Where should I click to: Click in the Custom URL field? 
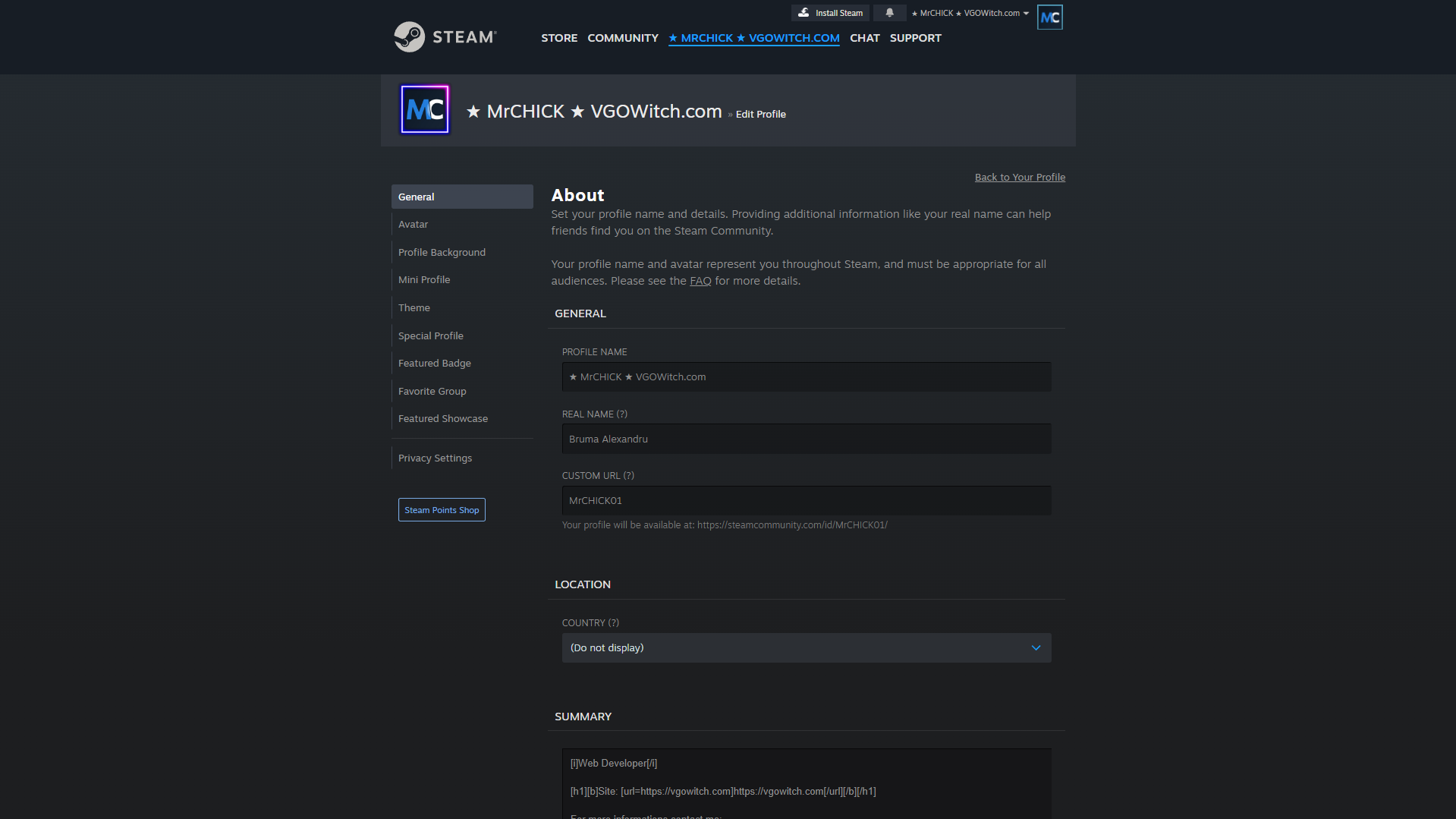click(807, 500)
